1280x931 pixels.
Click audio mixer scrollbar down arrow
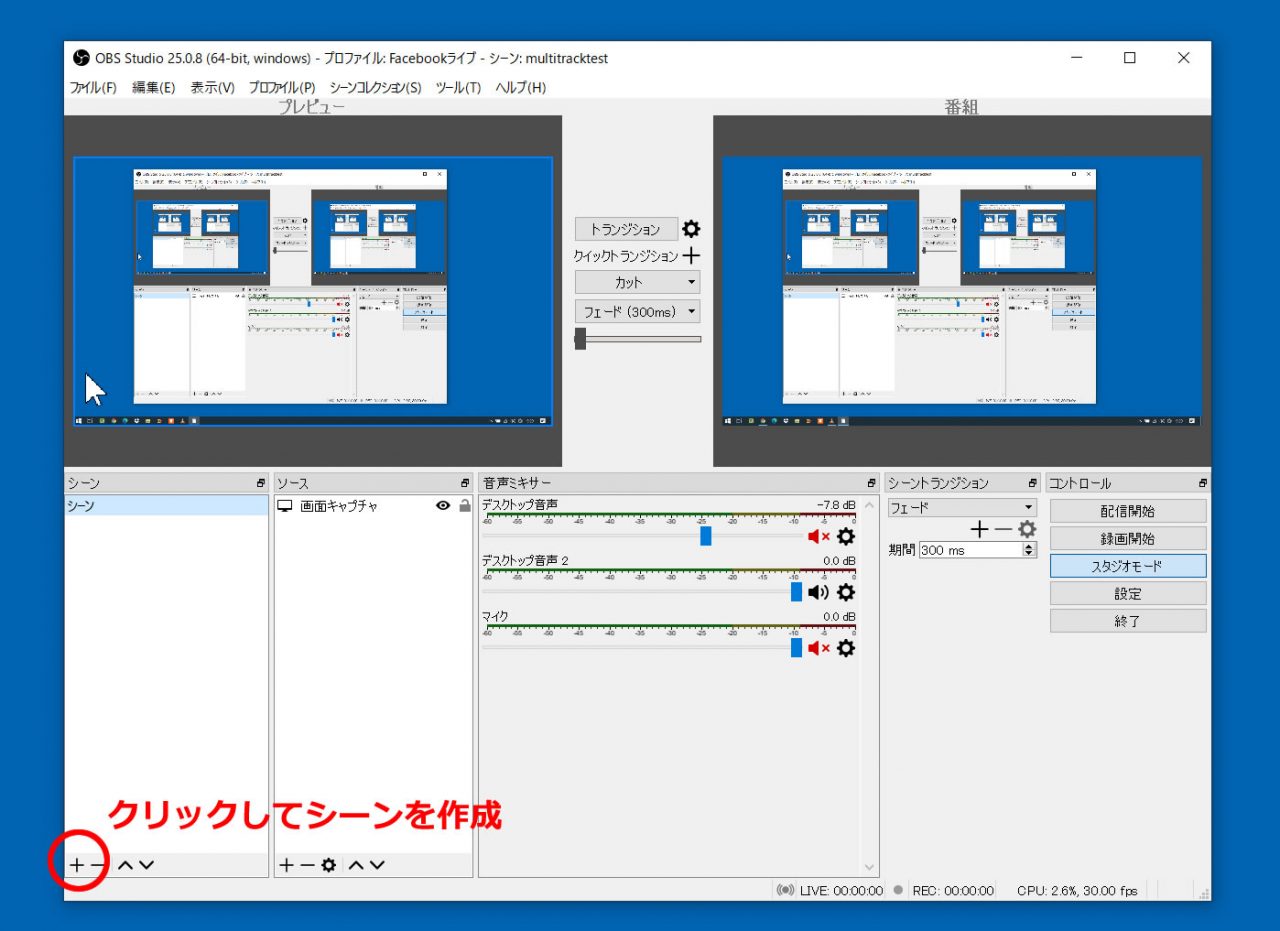[x=869, y=868]
